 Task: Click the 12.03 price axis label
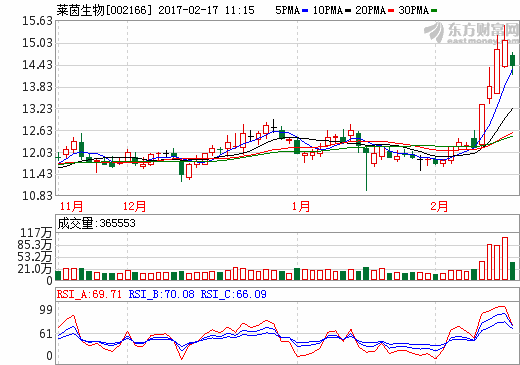point(37,153)
